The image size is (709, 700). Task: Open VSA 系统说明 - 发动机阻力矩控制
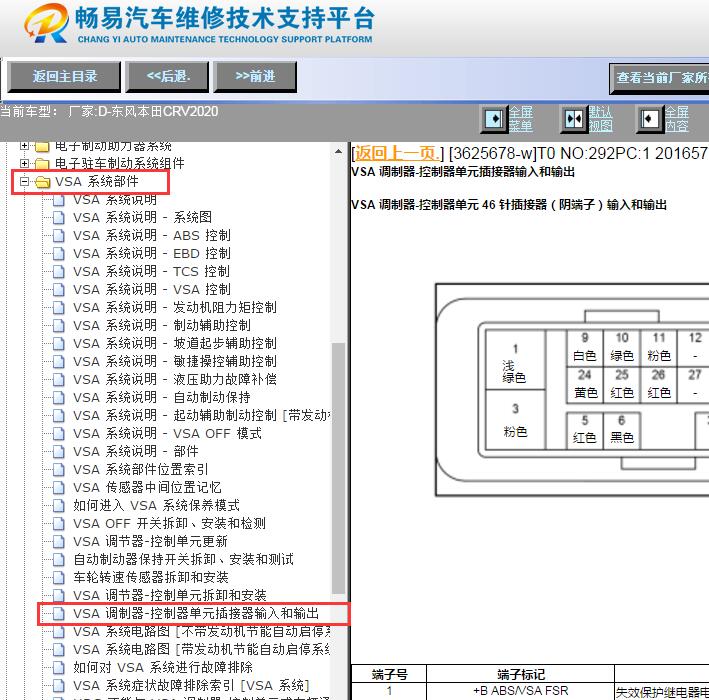tap(175, 307)
